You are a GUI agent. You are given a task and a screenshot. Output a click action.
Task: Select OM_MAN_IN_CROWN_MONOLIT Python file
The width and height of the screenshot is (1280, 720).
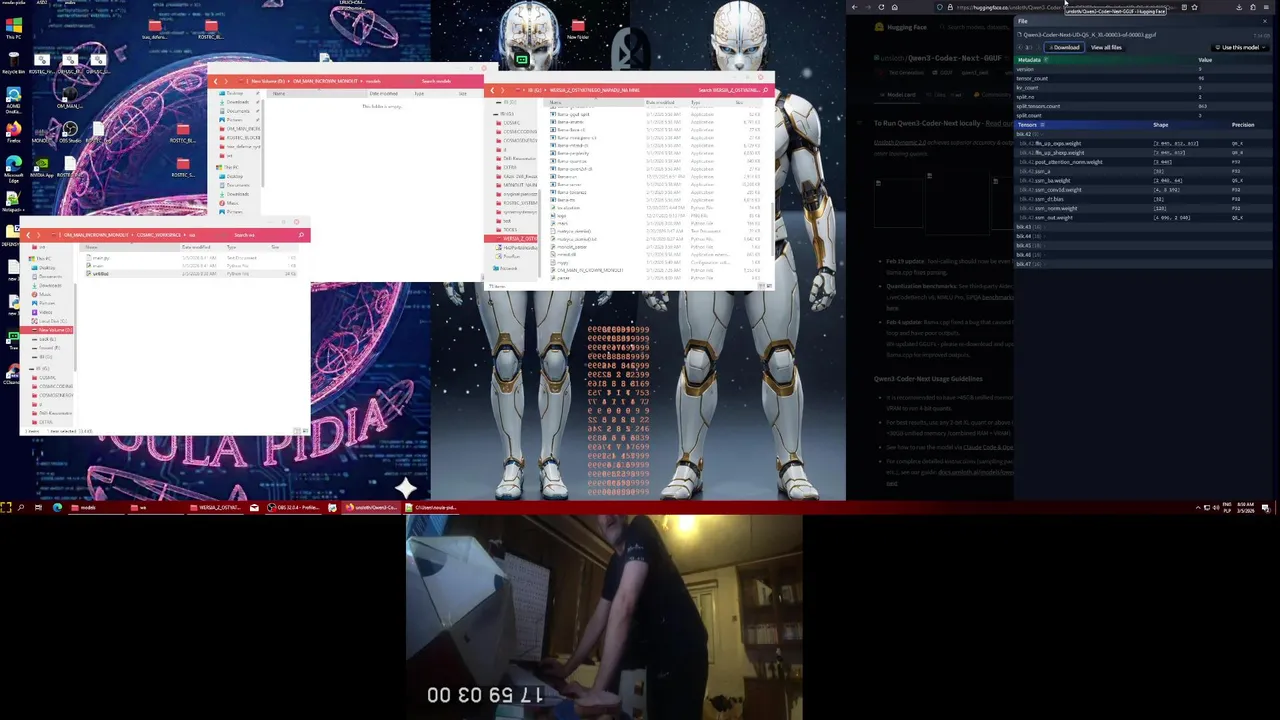point(587,270)
